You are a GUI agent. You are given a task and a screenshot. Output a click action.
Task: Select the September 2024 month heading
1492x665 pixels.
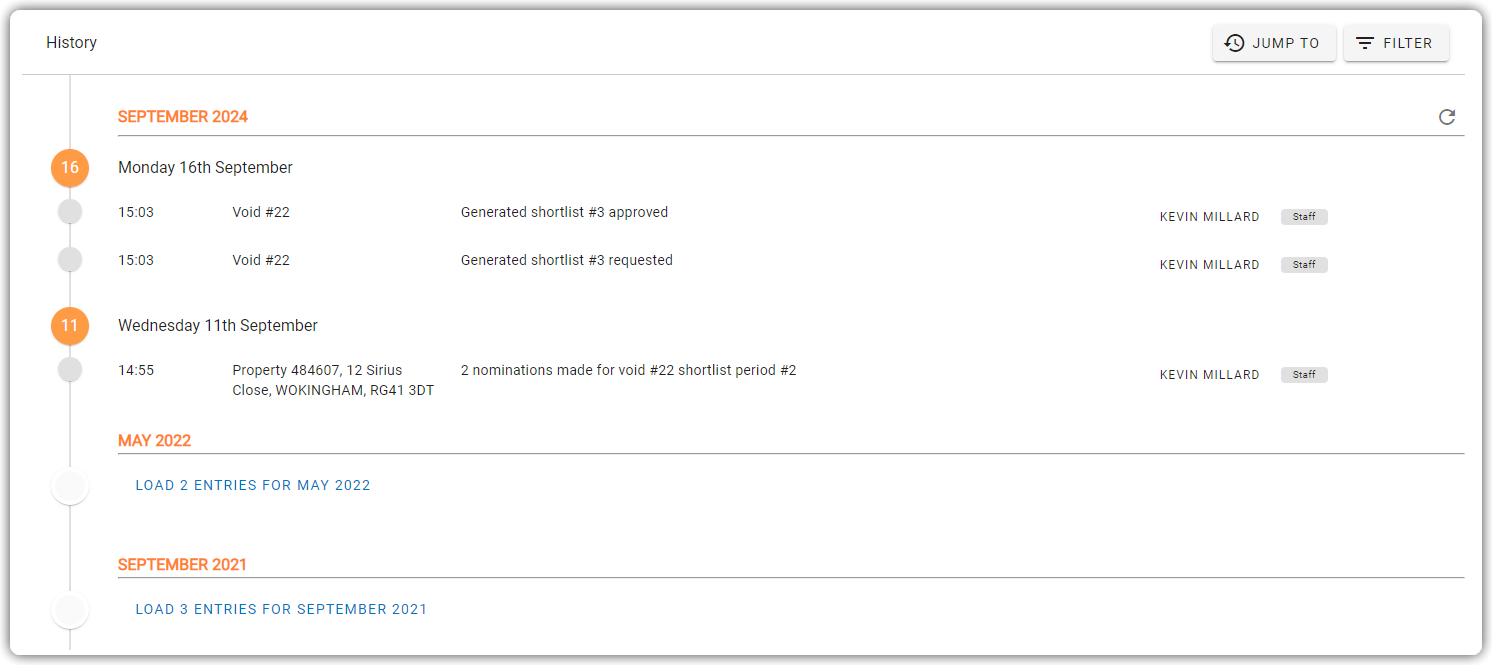(183, 117)
